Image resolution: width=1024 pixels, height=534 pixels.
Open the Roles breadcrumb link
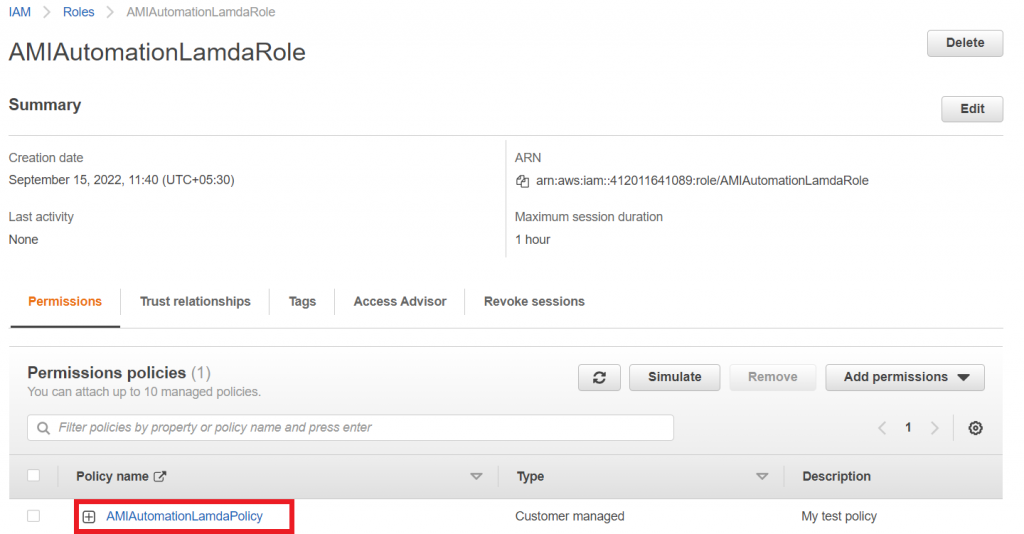tap(78, 12)
